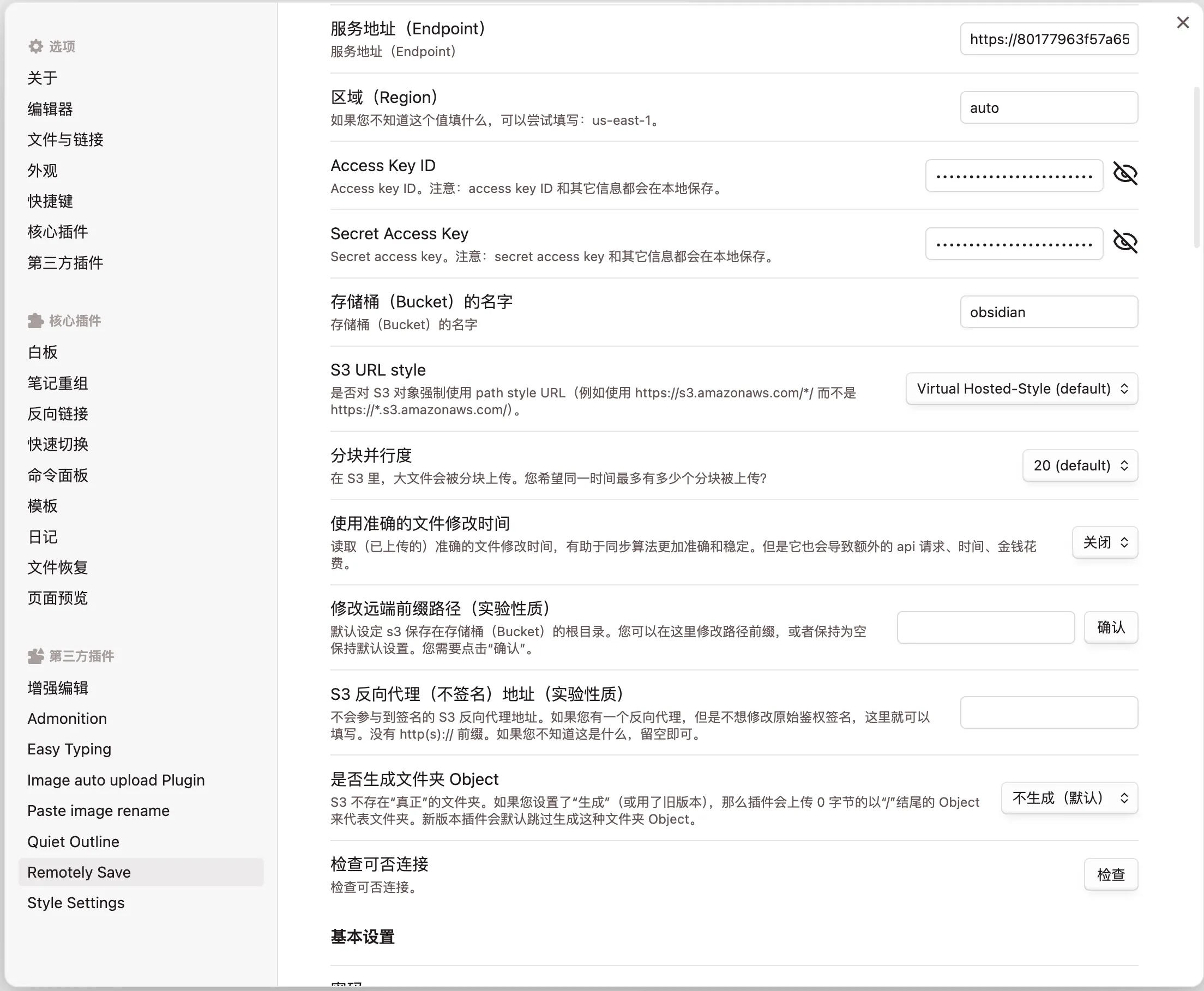1204x991 pixels.
Task: Select the Remotely Save plugin entry
Action: (141, 872)
